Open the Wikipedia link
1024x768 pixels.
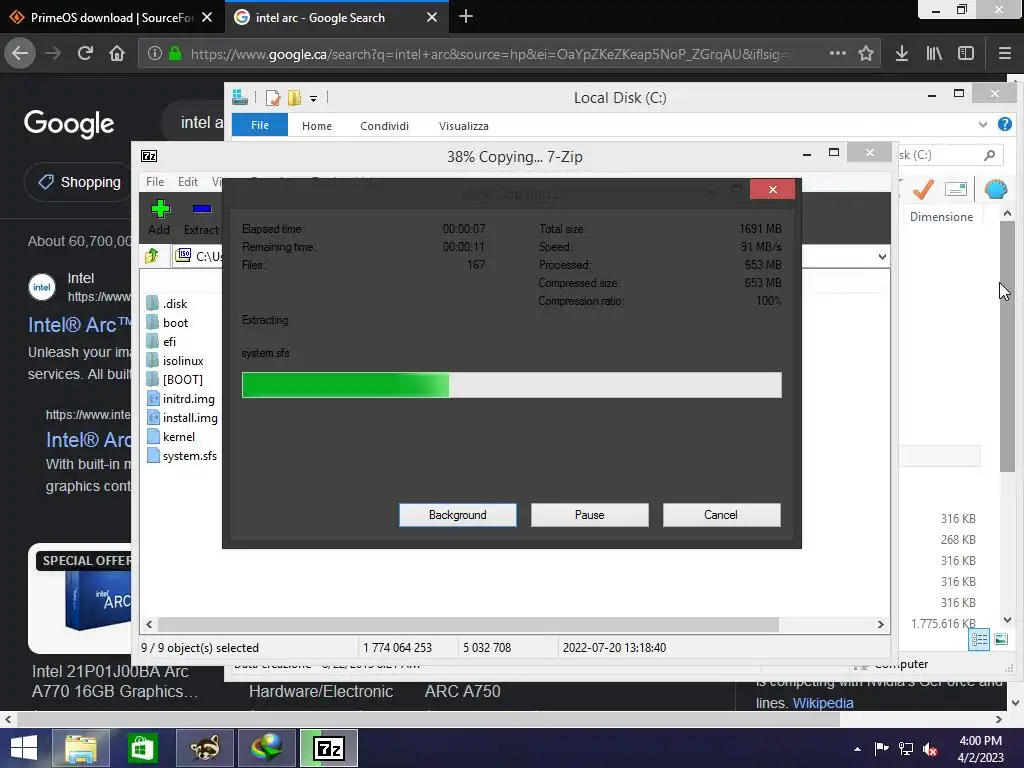pos(823,703)
